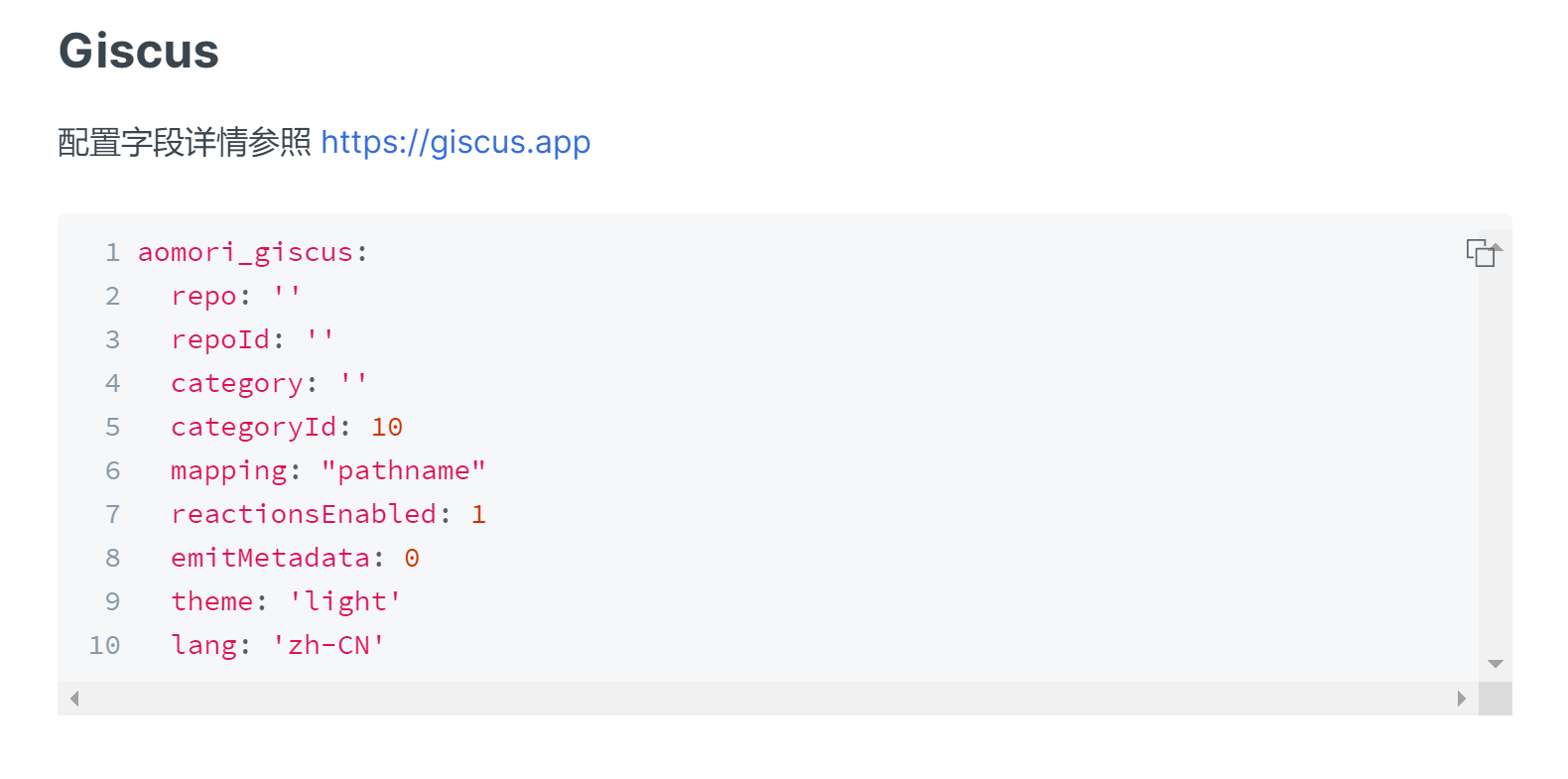Screen dimensions: 1568x779
Task: Click the emitMetadata value 0
Action: (412, 559)
